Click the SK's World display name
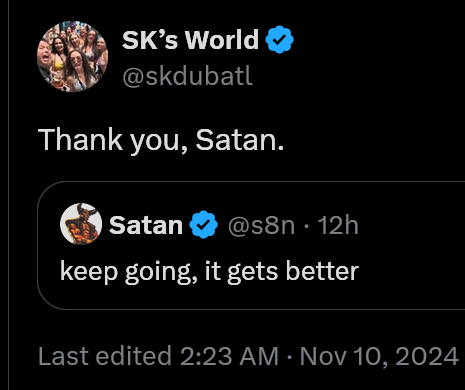 [190, 40]
